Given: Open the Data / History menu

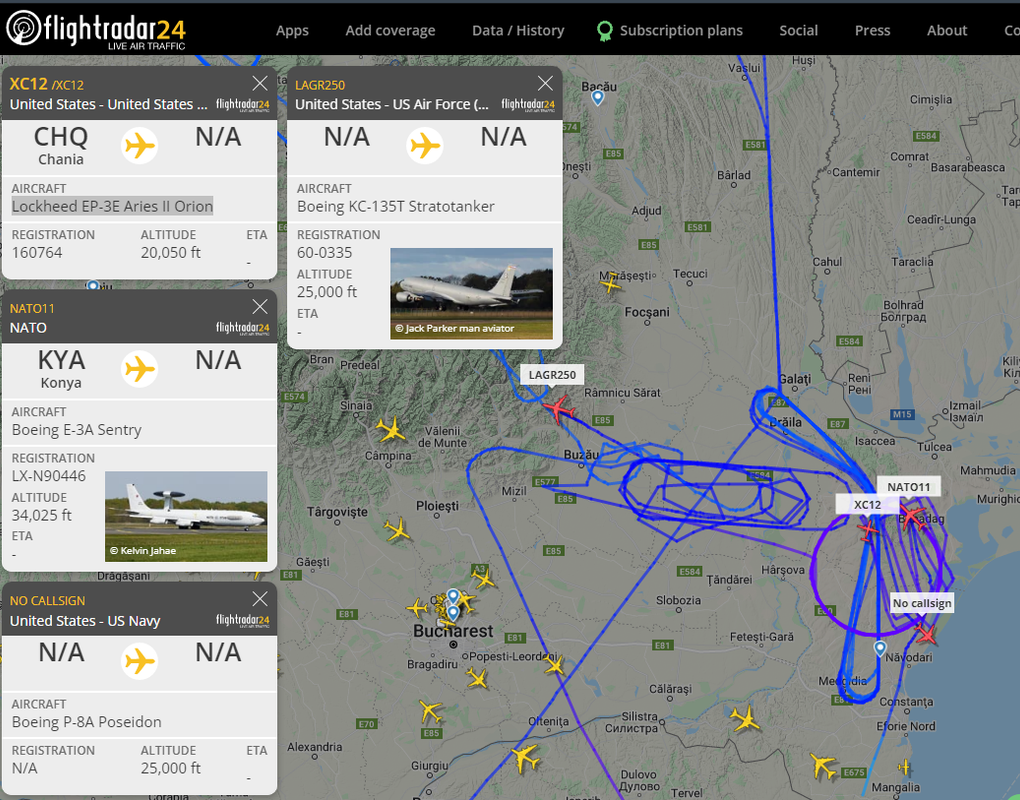Looking at the screenshot, I should click(x=518, y=31).
